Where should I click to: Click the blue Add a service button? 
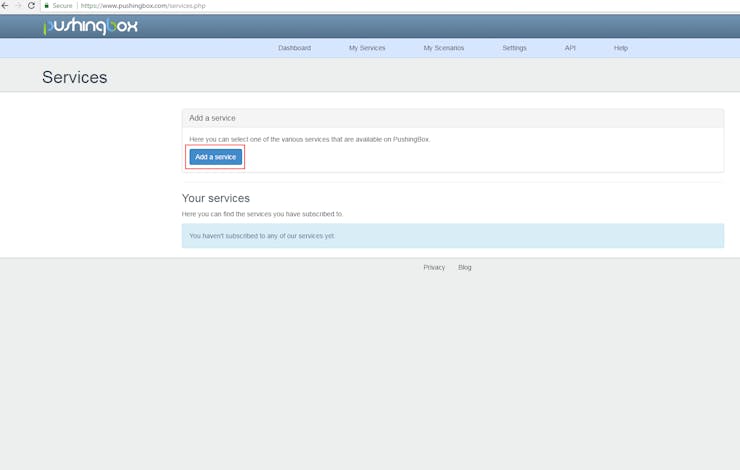pyautogui.click(x=216, y=157)
